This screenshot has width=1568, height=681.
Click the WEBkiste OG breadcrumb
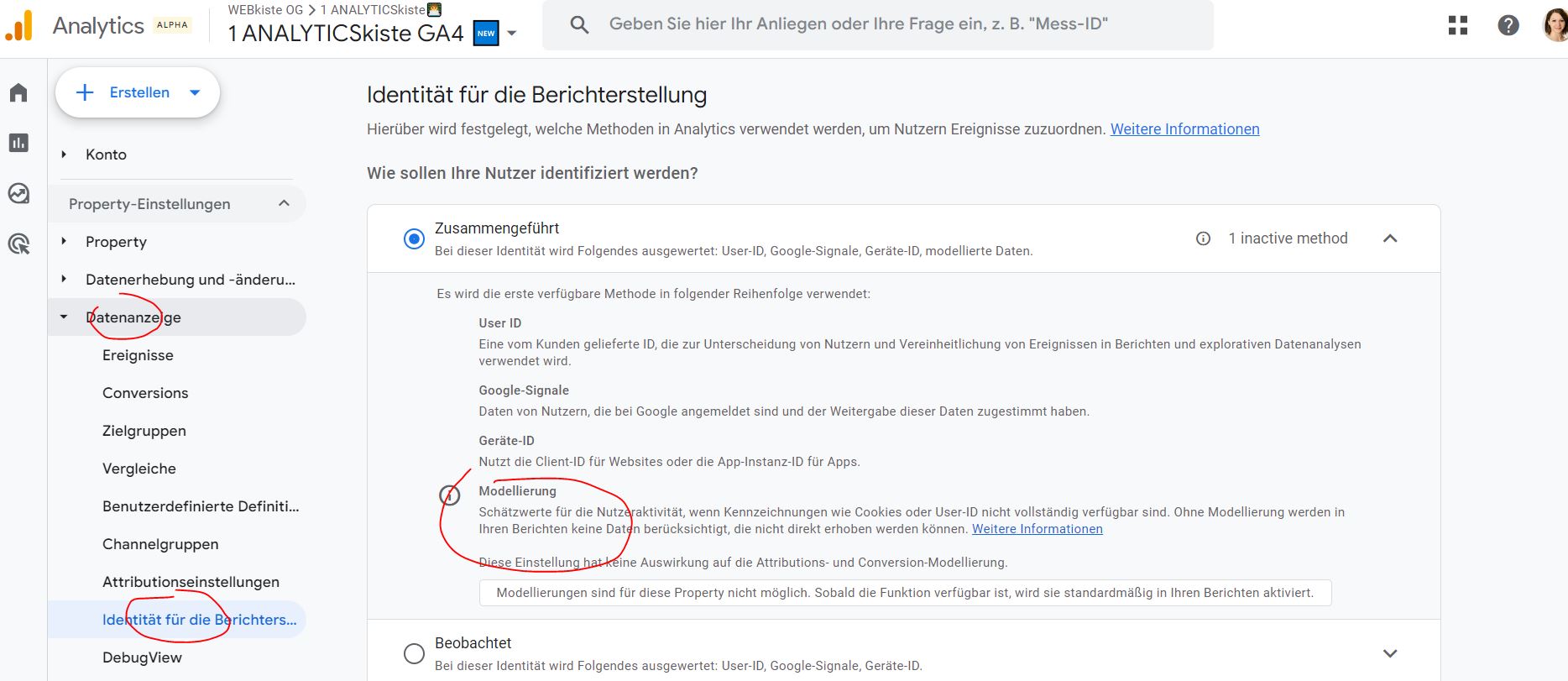(x=265, y=10)
